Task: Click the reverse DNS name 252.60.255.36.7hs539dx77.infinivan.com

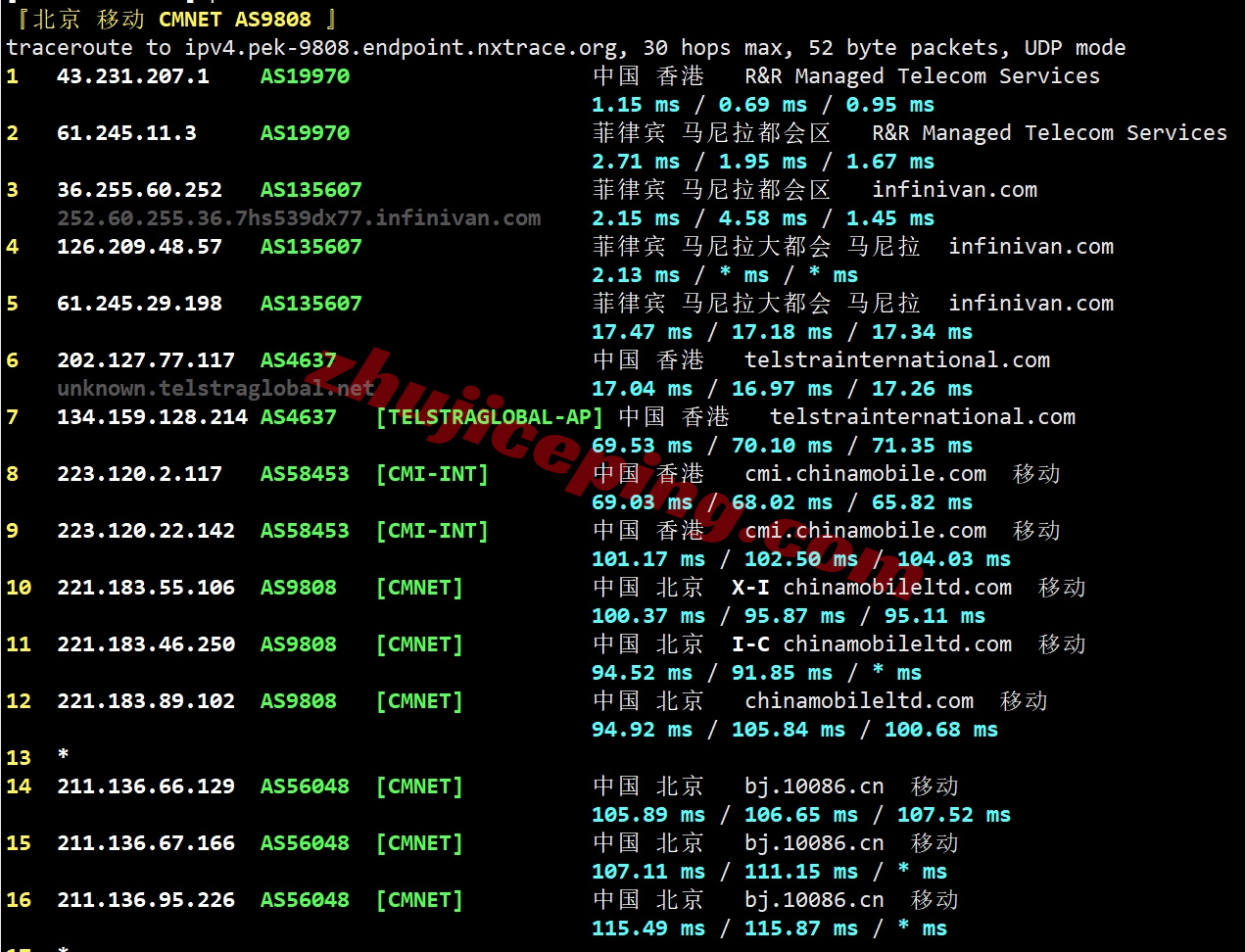Action: 299,218
